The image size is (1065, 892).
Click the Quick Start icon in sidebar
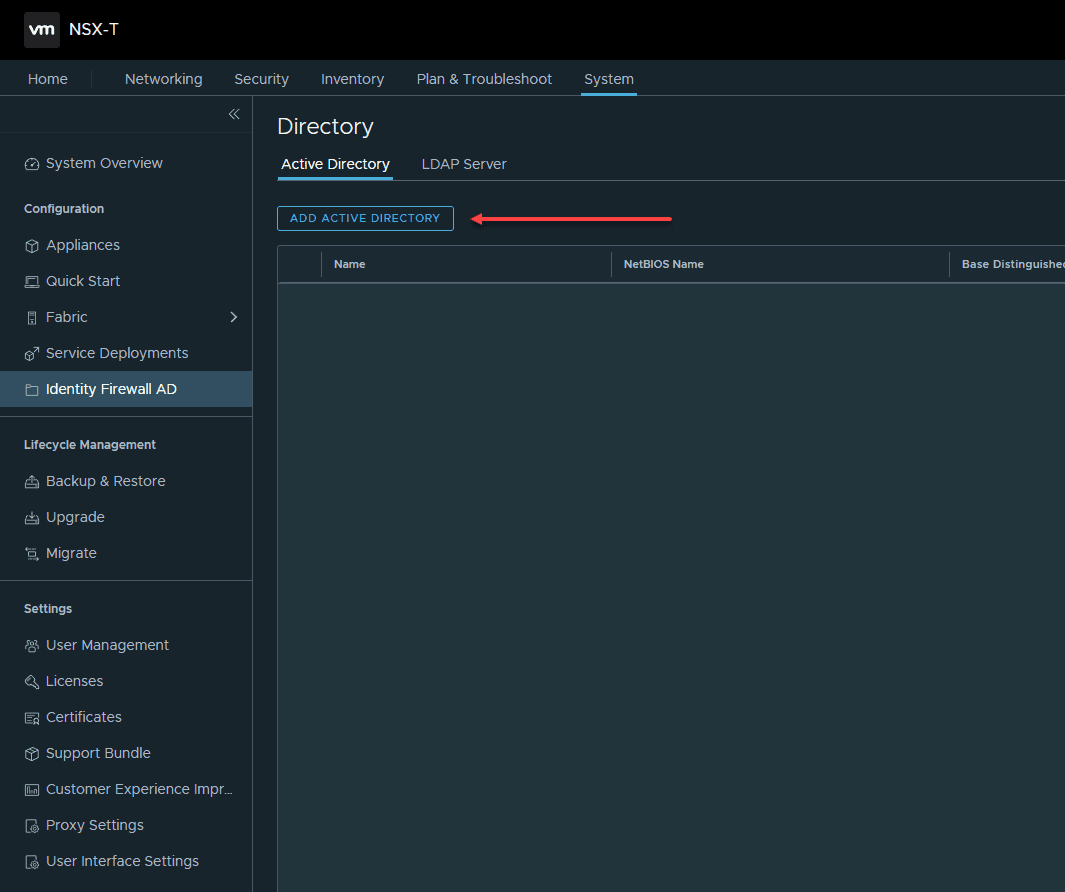tap(32, 282)
